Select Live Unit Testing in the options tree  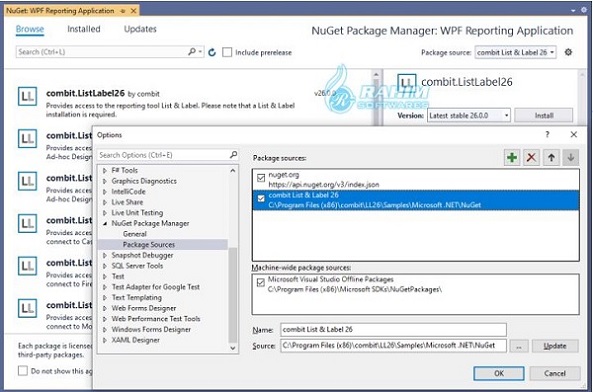point(137,213)
